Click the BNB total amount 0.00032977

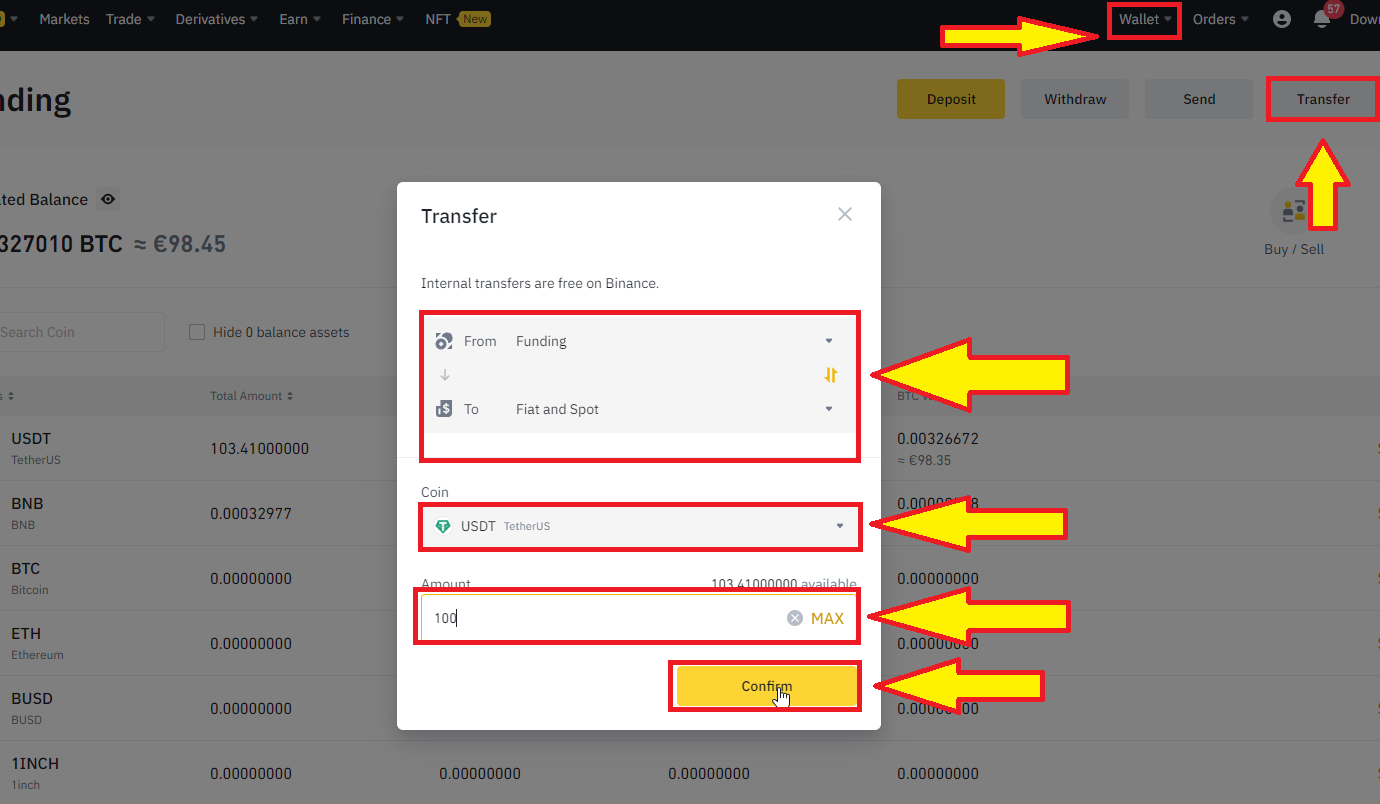point(251,513)
